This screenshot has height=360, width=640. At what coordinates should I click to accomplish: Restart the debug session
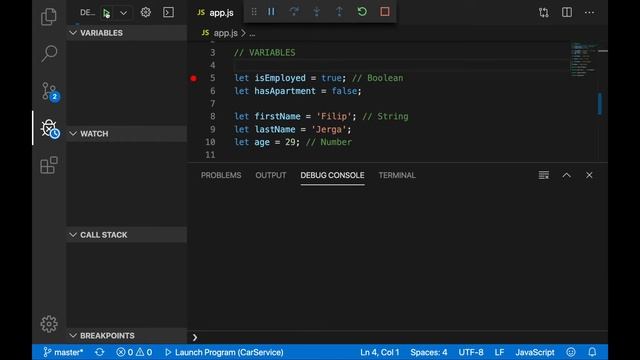pos(362,12)
